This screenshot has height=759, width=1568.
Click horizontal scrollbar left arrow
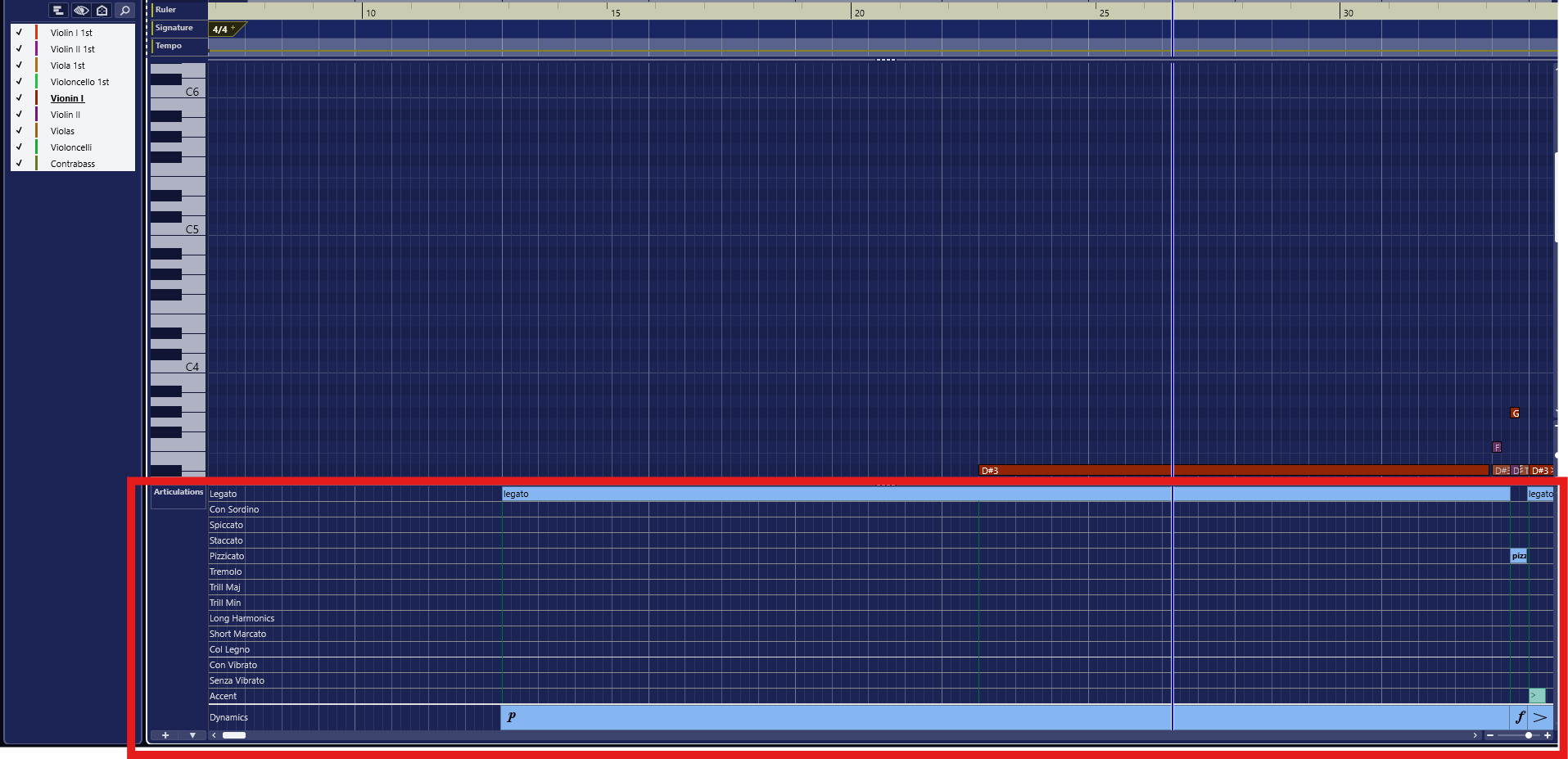tap(215, 735)
